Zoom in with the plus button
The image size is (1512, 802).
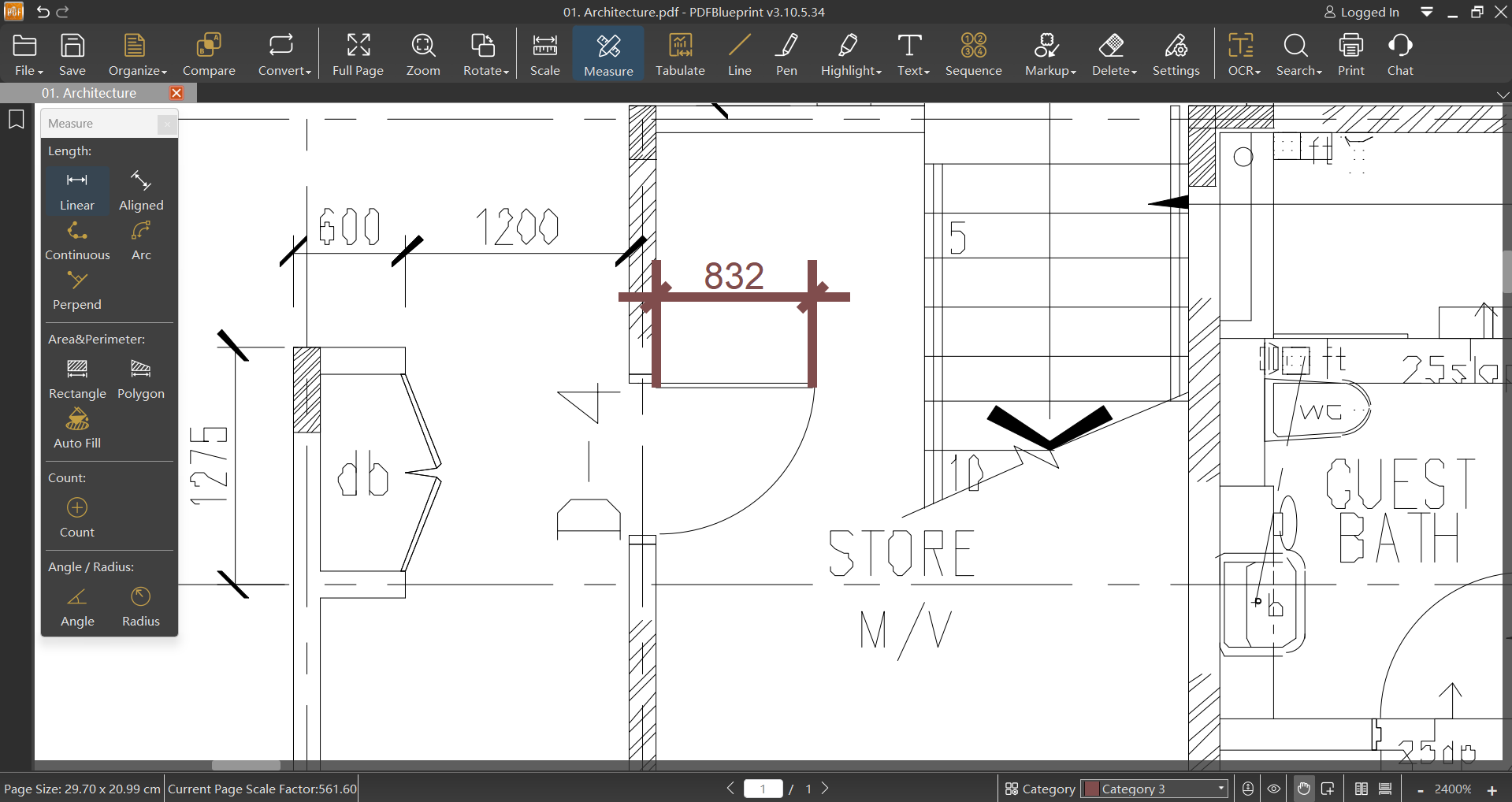coord(1492,789)
